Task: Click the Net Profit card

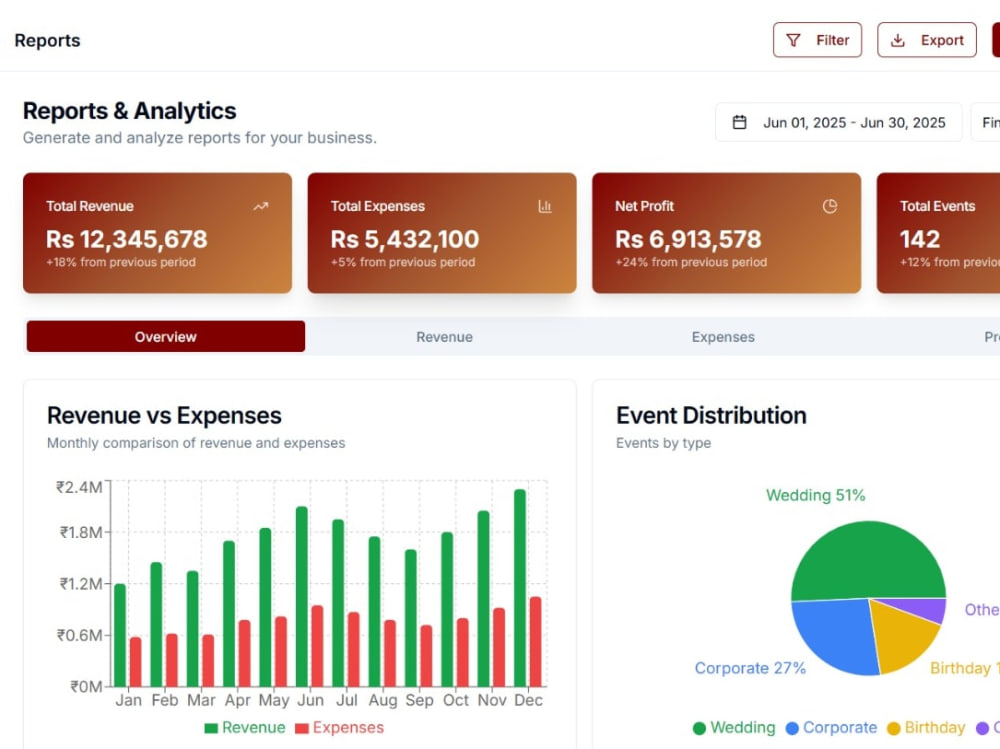Action: pyautogui.click(x=726, y=233)
